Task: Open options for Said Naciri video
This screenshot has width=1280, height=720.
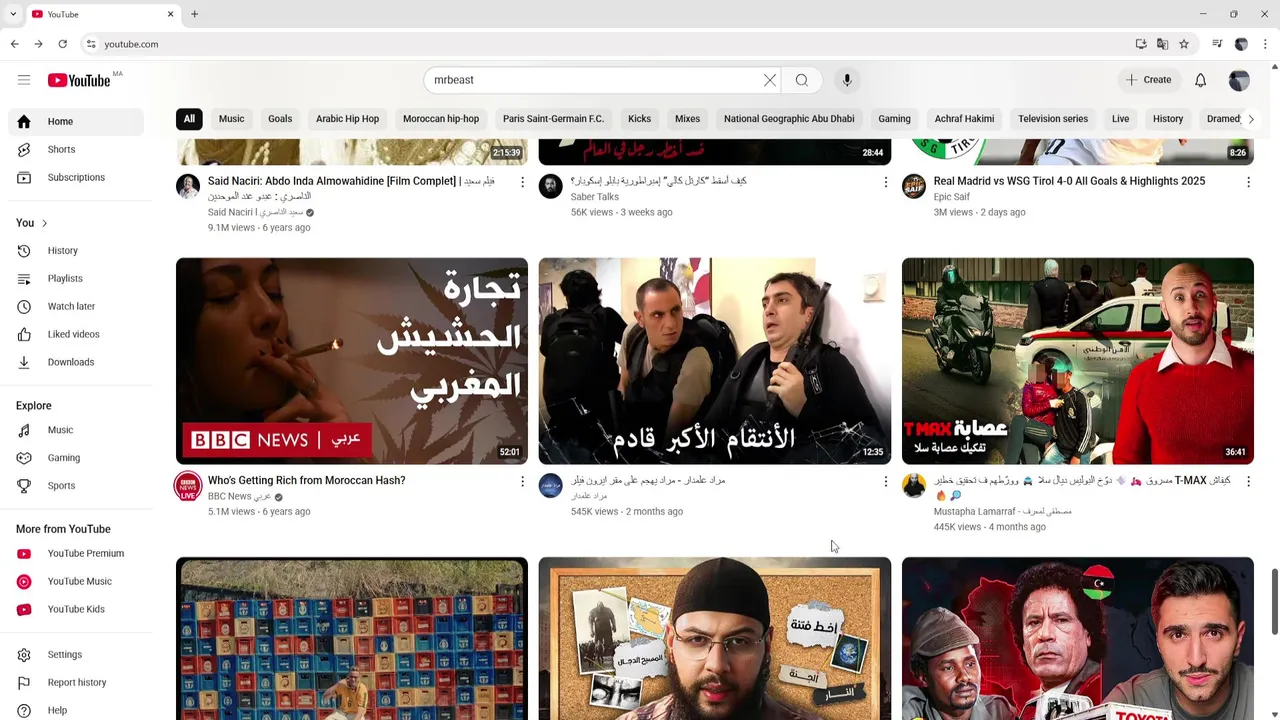Action: [x=522, y=182]
